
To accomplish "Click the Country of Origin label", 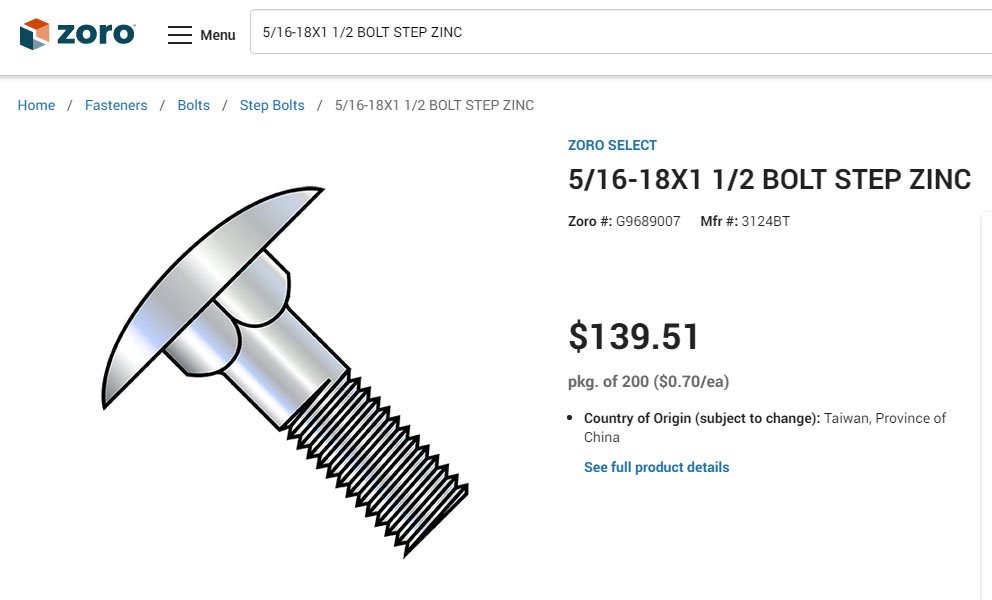I will pos(702,418).
